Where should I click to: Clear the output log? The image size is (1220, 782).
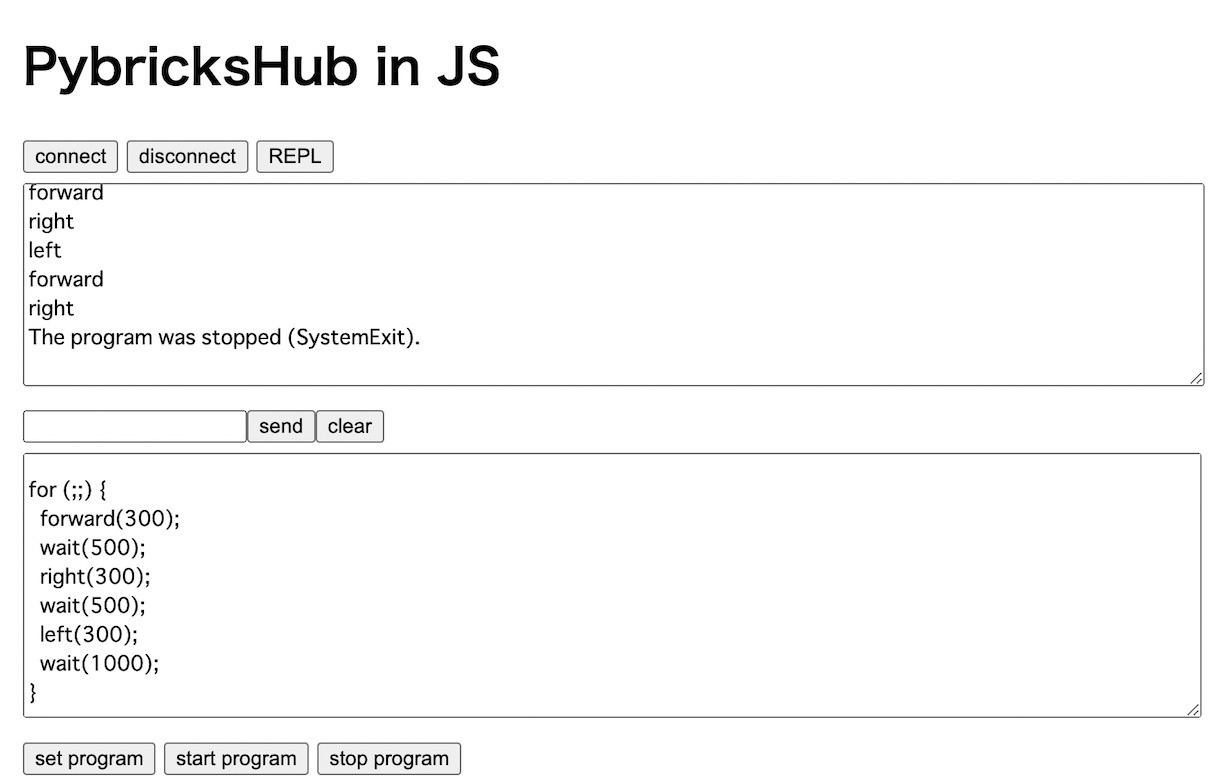(349, 426)
